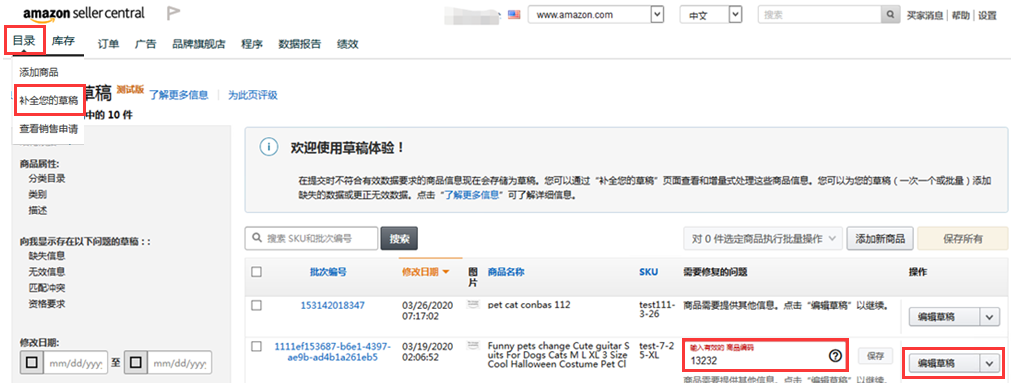
Task: Open the www.amazon.com marketplace dropdown
Action: [596, 14]
